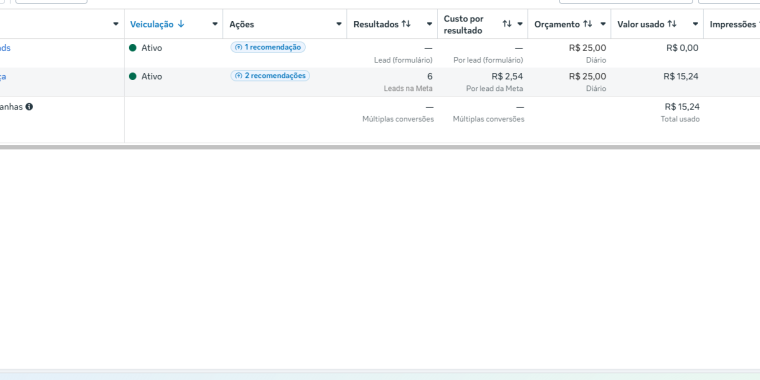Open the Ações column dropdown arrow

tap(339, 24)
